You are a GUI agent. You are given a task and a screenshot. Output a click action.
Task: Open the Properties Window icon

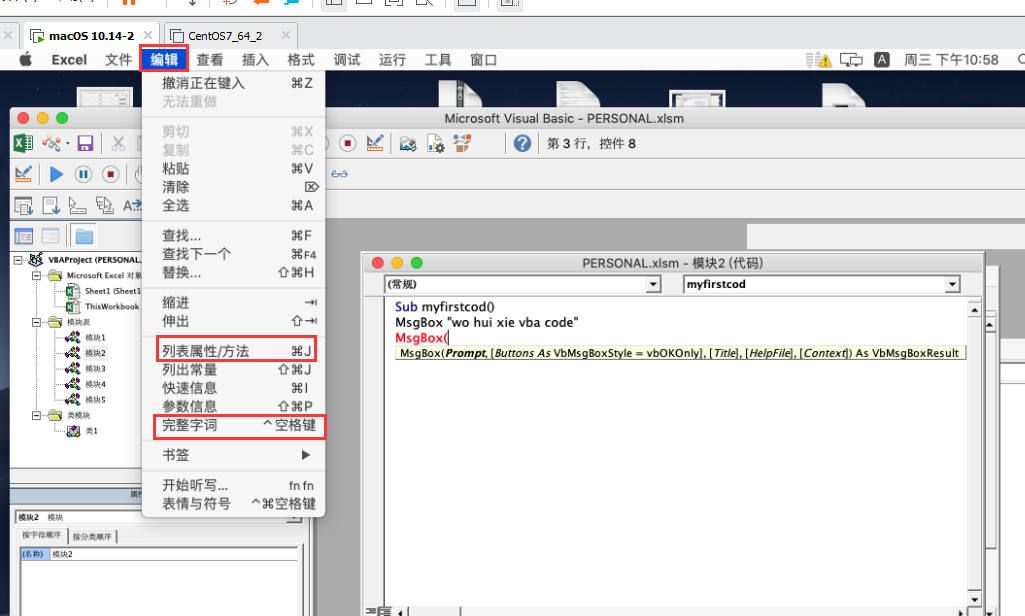(435, 143)
